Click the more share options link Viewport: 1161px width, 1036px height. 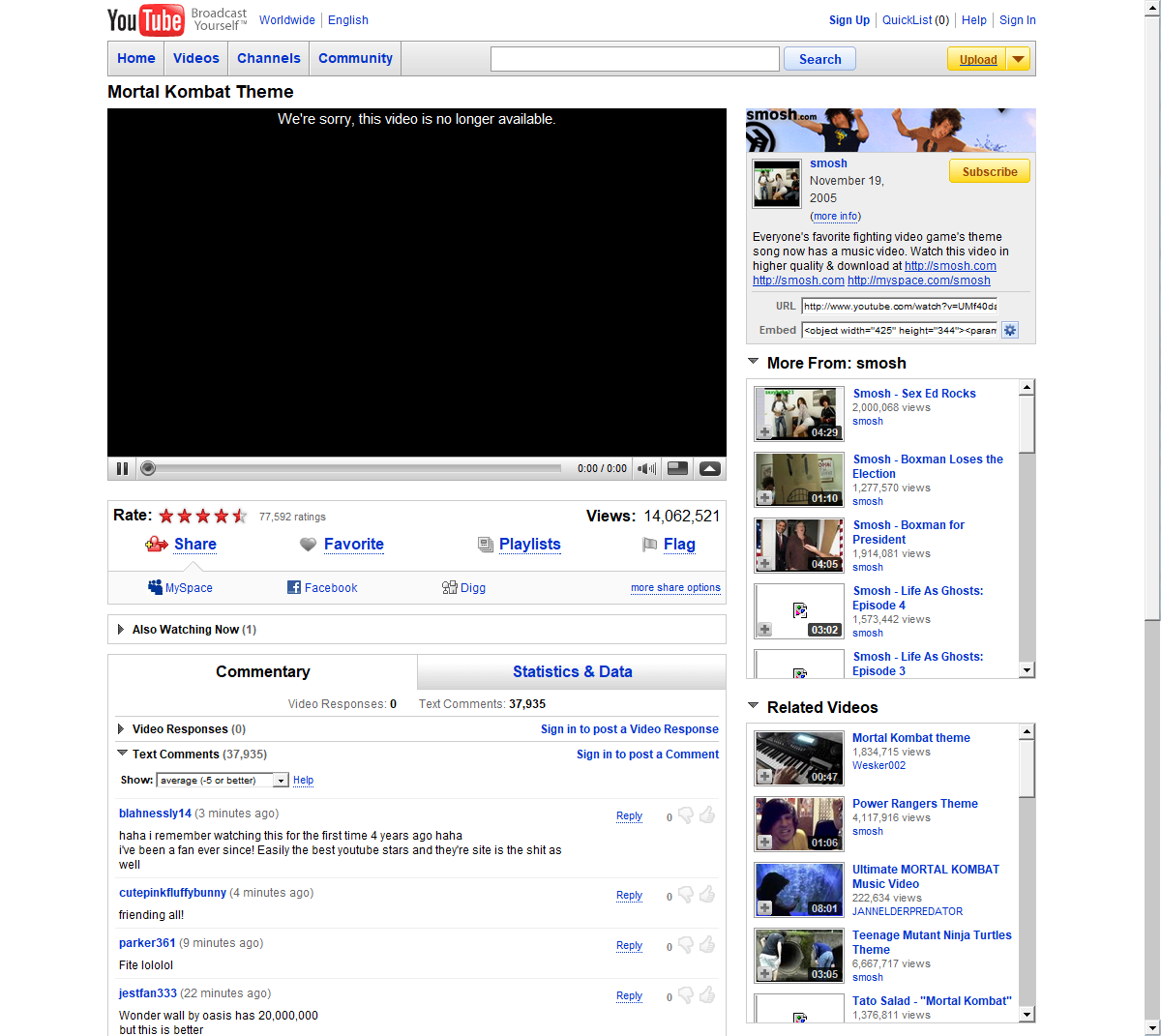(675, 588)
